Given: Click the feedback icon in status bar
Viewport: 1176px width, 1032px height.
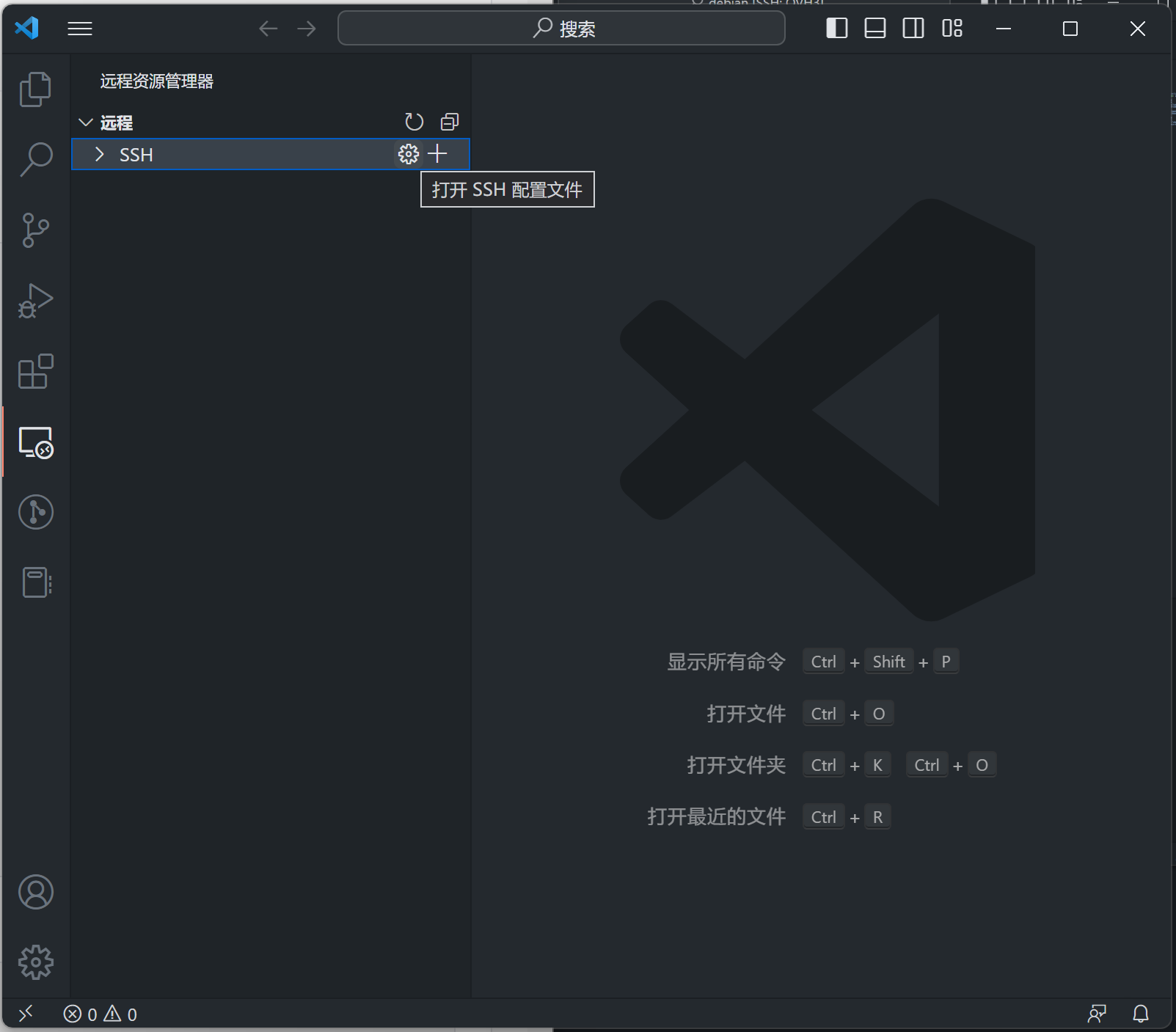Looking at the screenshot, I should [x=1097, y=1014].
